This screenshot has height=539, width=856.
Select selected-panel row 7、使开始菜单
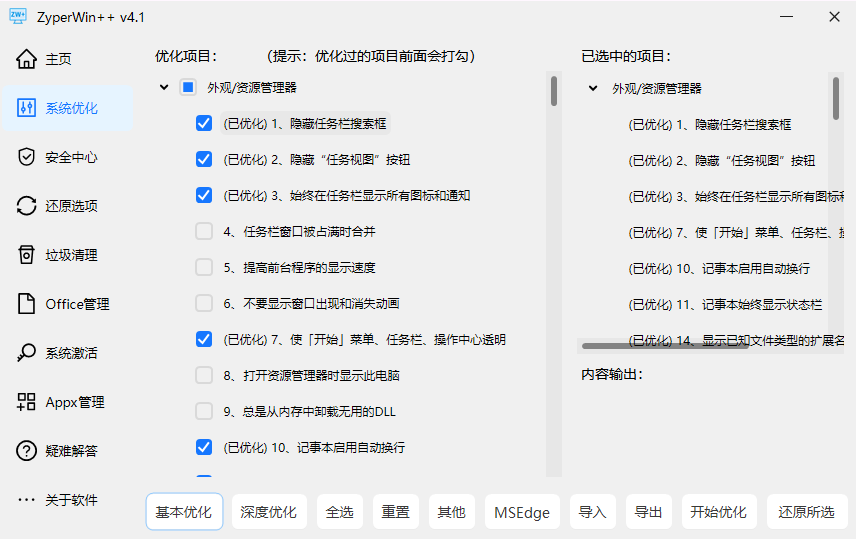tap(736, 233)
